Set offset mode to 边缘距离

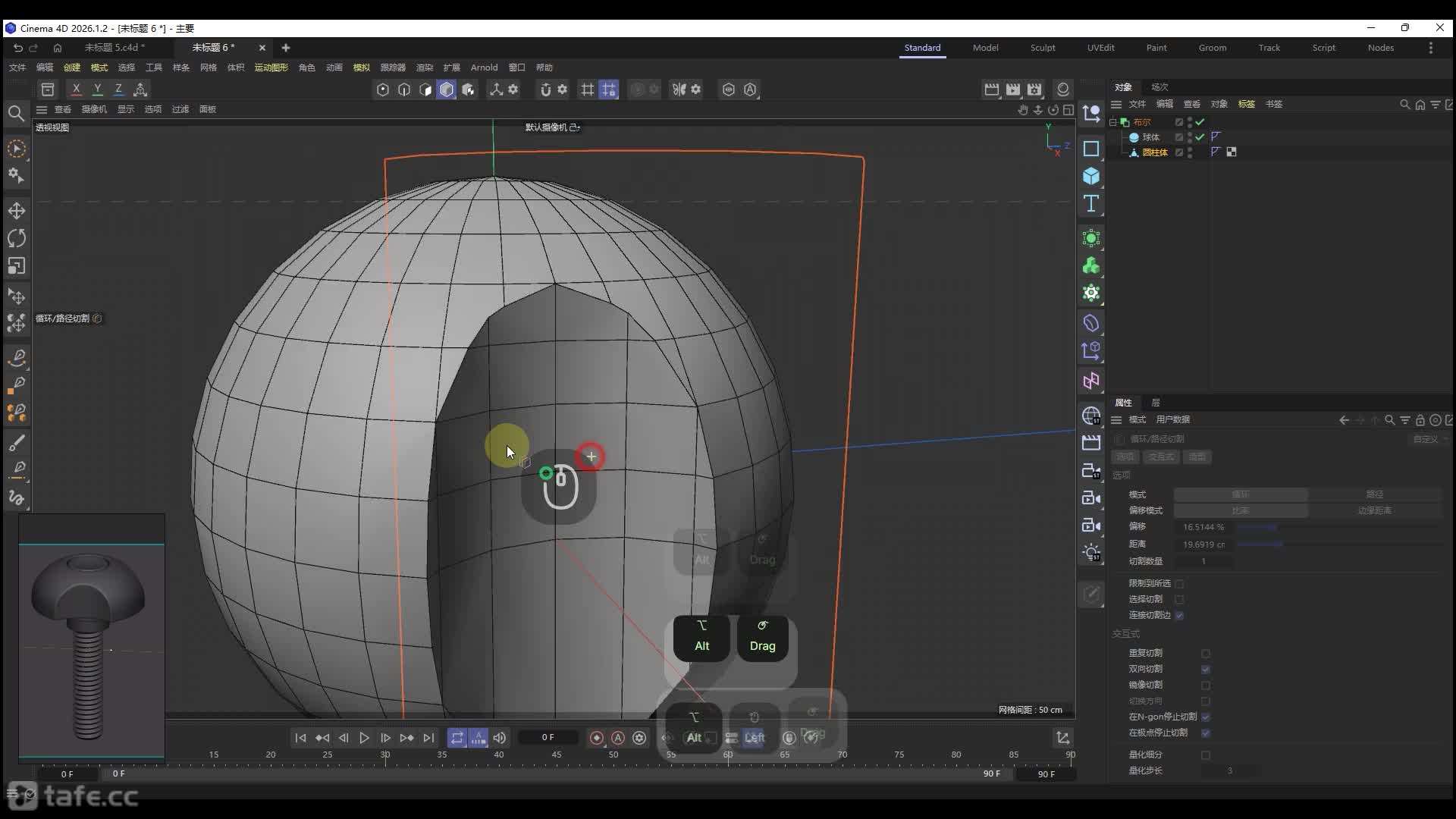click(x=1374, y=511)
